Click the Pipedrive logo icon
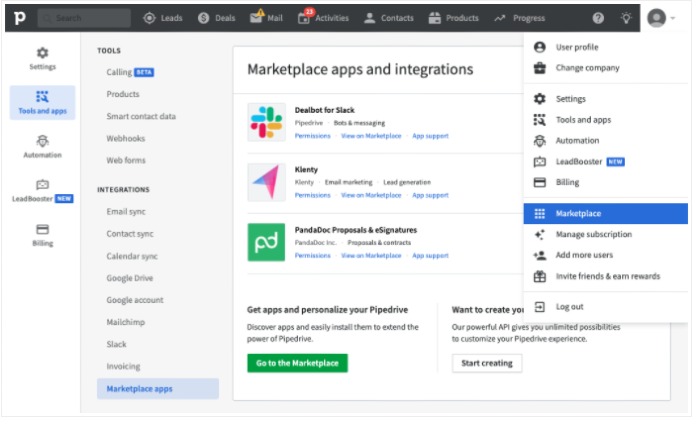 point(20,18)
